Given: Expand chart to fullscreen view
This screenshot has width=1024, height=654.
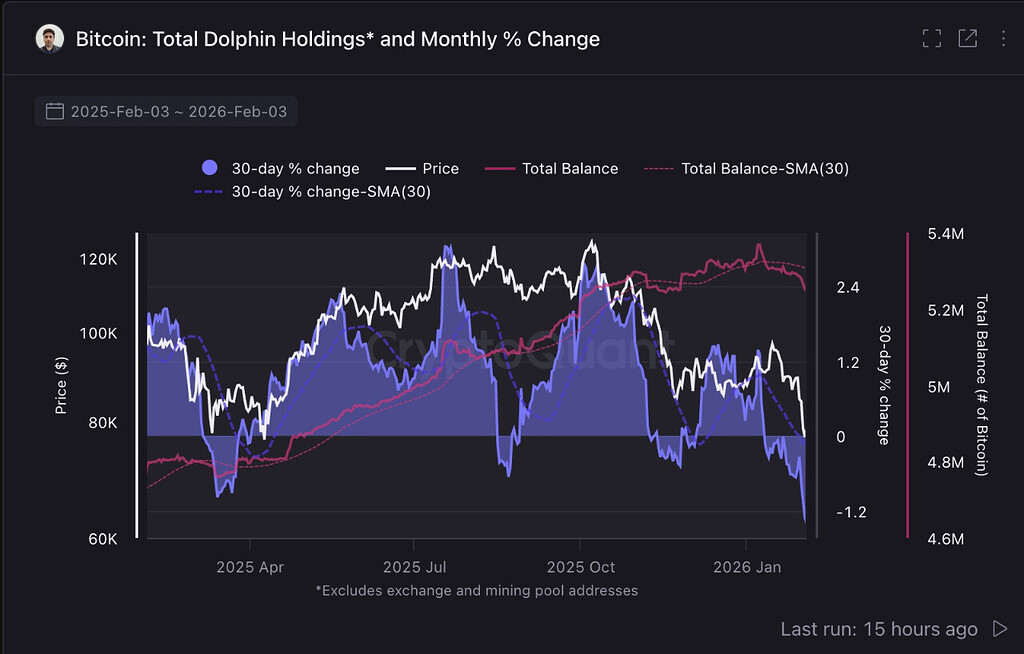Looking at the screenshot, I should point(932,39).
